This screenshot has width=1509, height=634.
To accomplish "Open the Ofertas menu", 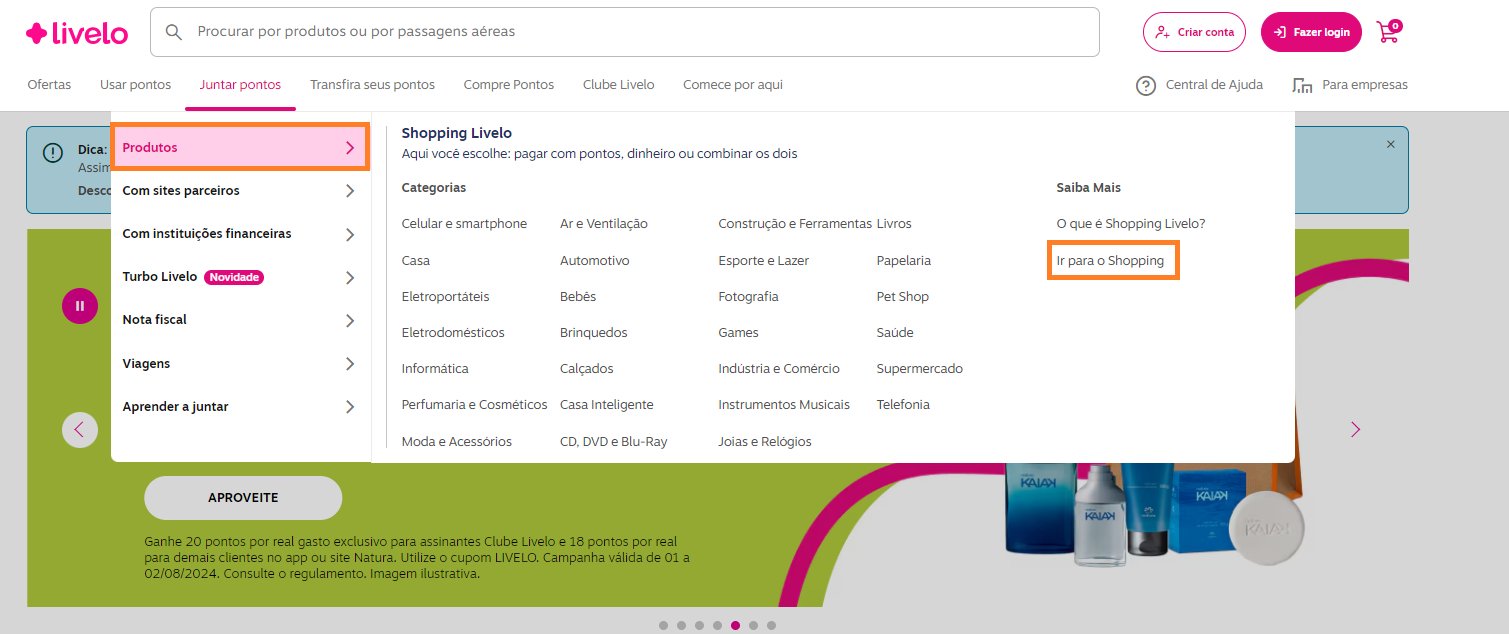I will tap(49, 85).
